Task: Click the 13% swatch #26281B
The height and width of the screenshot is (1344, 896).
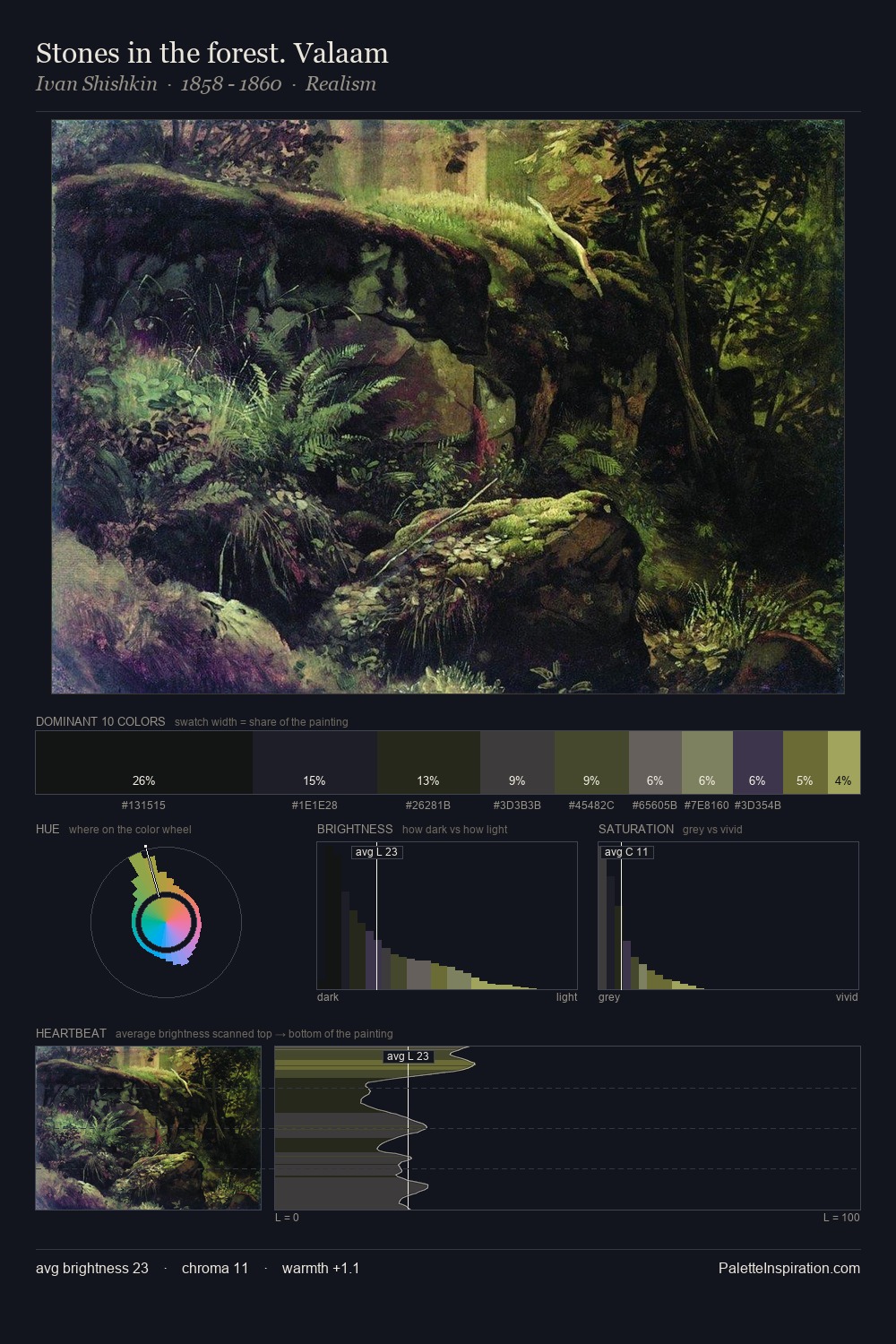Action: point(428,762)
